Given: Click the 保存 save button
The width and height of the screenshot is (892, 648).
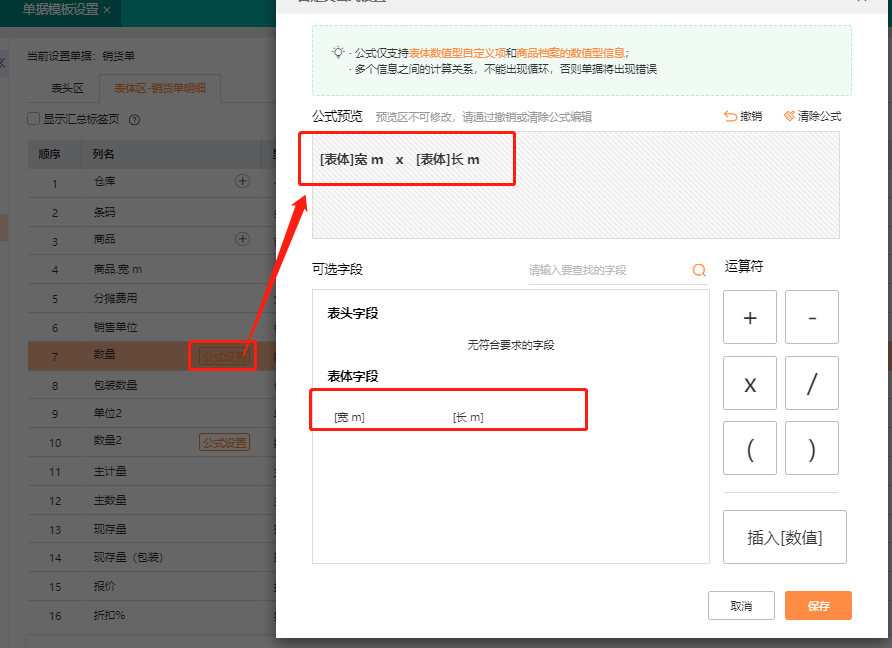Looking at the screenshot, I should click(818, 605).
